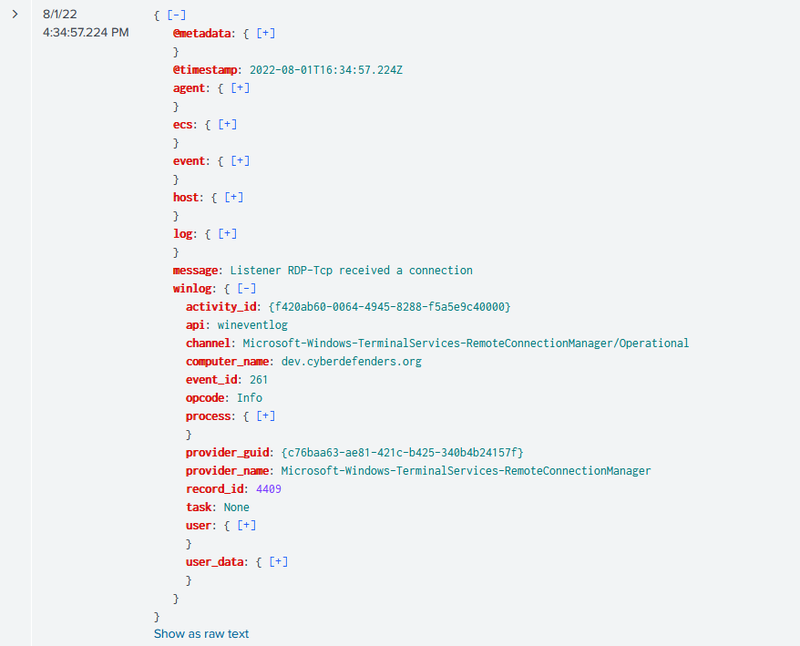
Task: Expand the process field [+]
Action: (266, 416)
